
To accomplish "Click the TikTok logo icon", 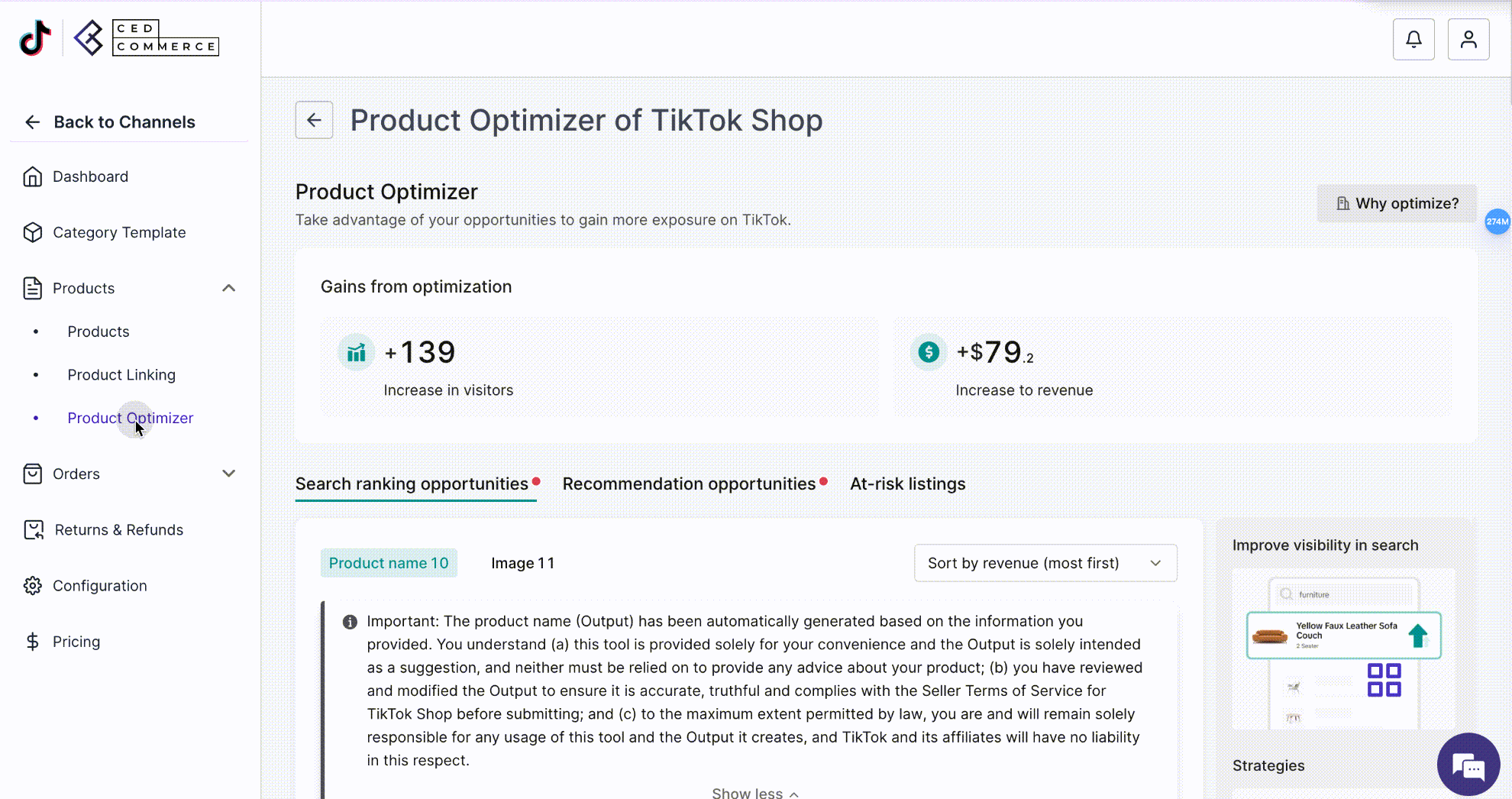I will pyautogui.click(x=35, y=37).
